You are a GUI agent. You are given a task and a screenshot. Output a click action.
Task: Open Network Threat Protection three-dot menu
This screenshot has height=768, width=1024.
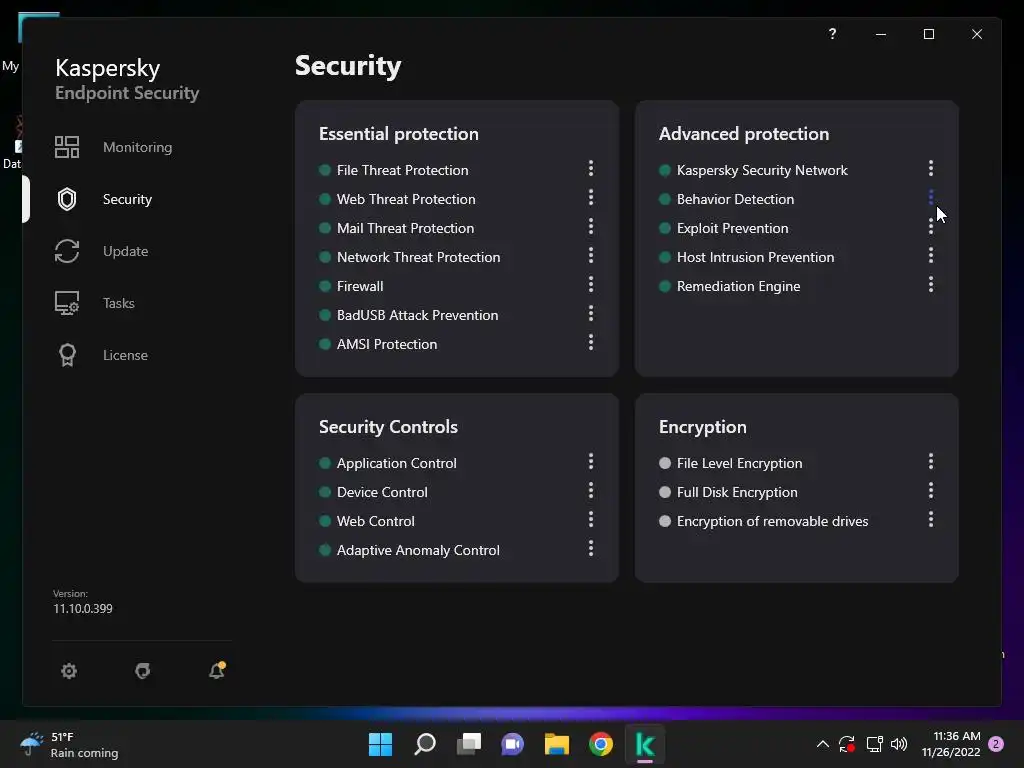pyautogui.click(x=591, y=255)
